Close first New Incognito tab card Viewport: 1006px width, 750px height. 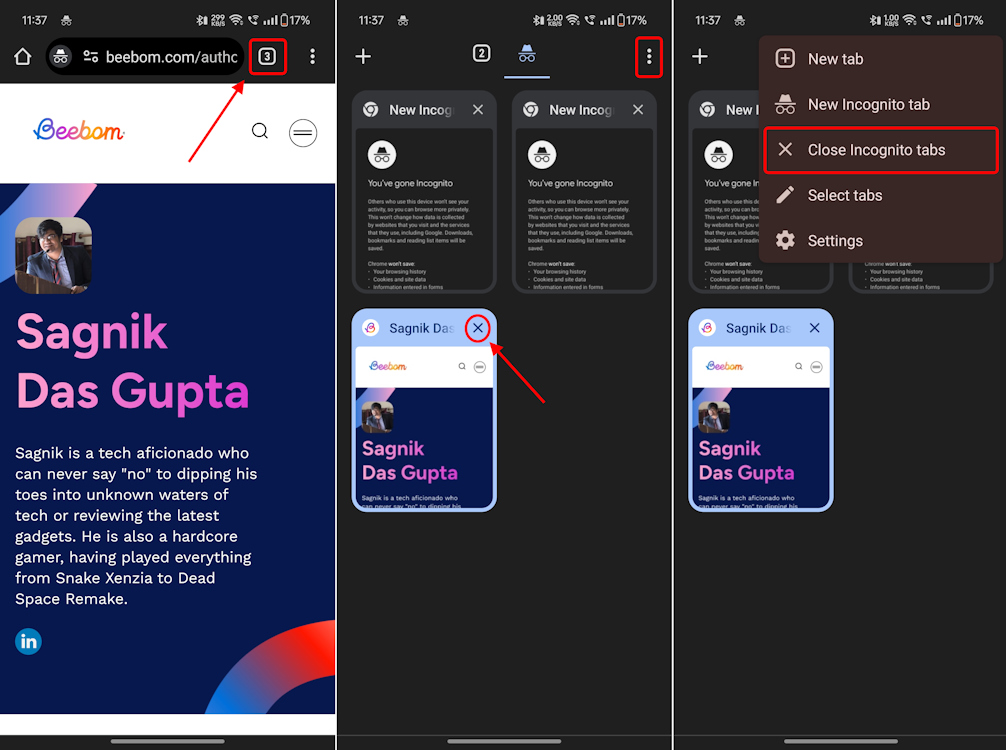478,110
